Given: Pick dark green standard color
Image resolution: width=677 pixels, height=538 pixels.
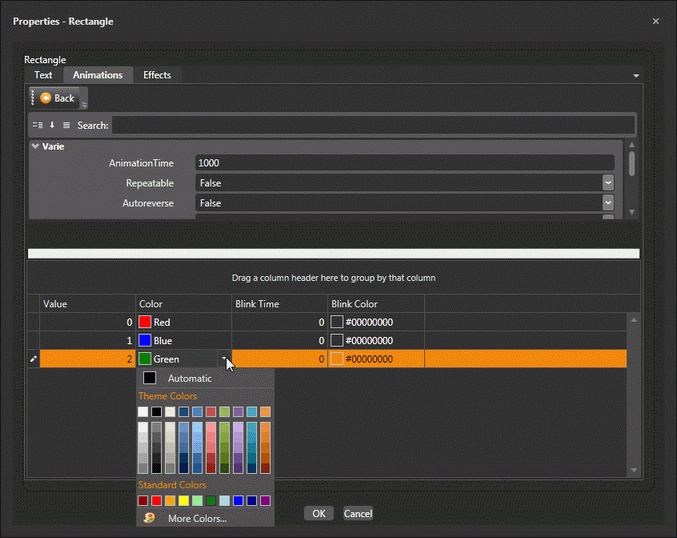Looking at the screenshot, I should pos(211,500).
